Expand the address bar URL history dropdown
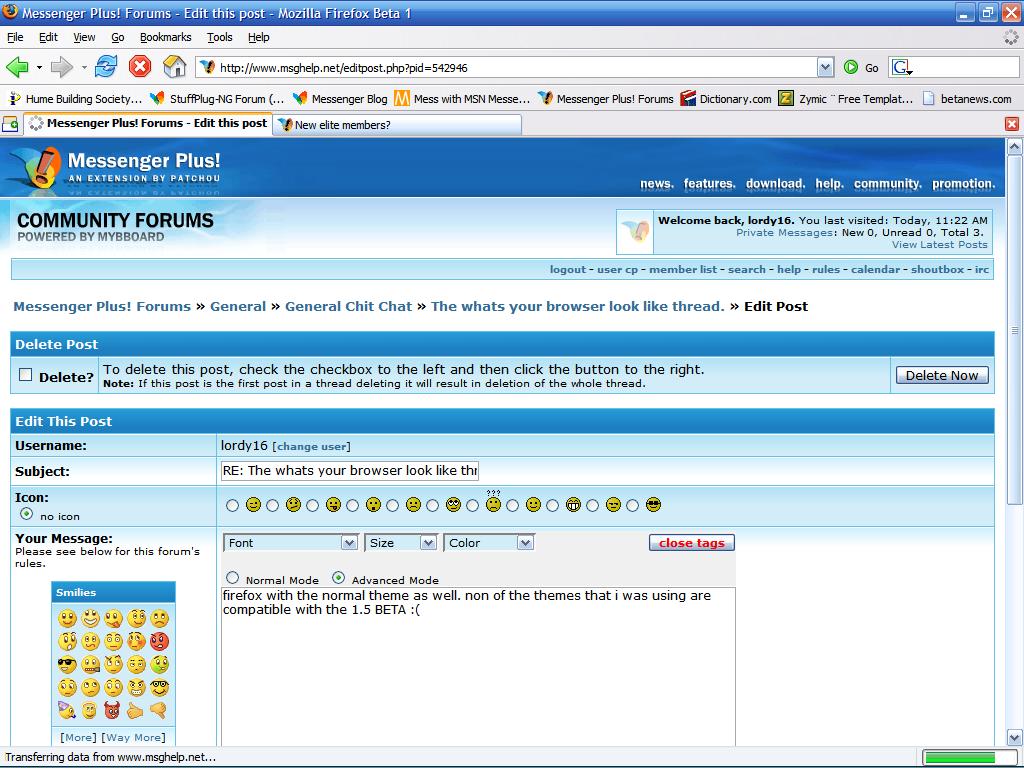 tap(825, 67)
